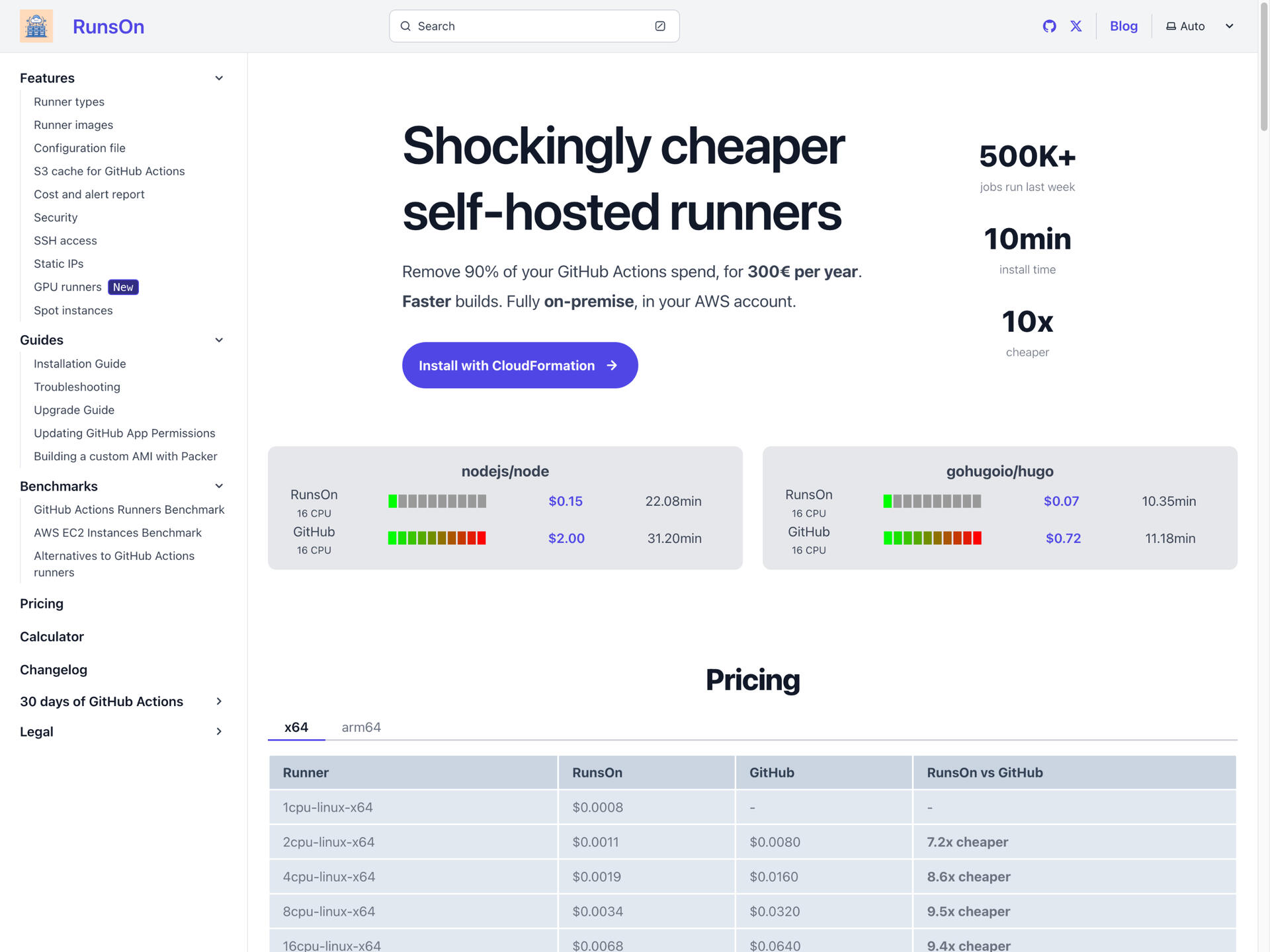The height and width of the screenshot is (952, 1270).
Task: Click the RunsOn cost bar for nodejs/node
Action: 438,500
